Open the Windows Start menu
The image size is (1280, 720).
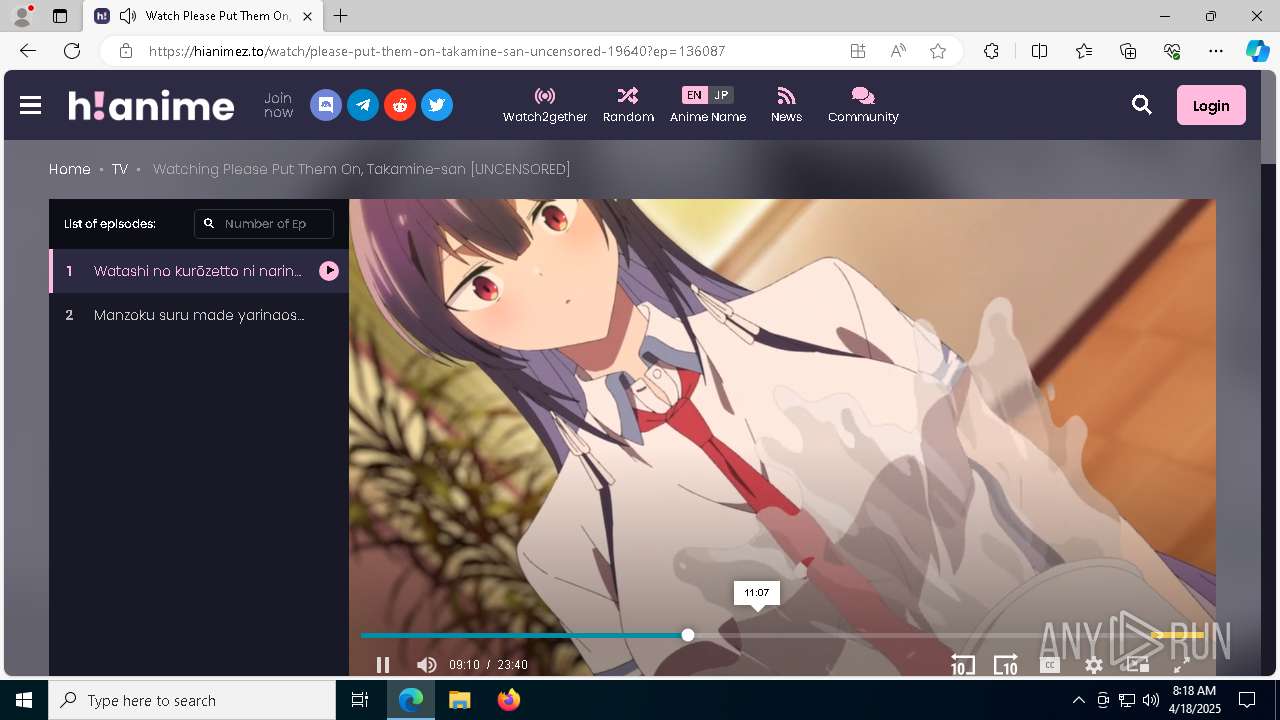[x=24, y=700]
